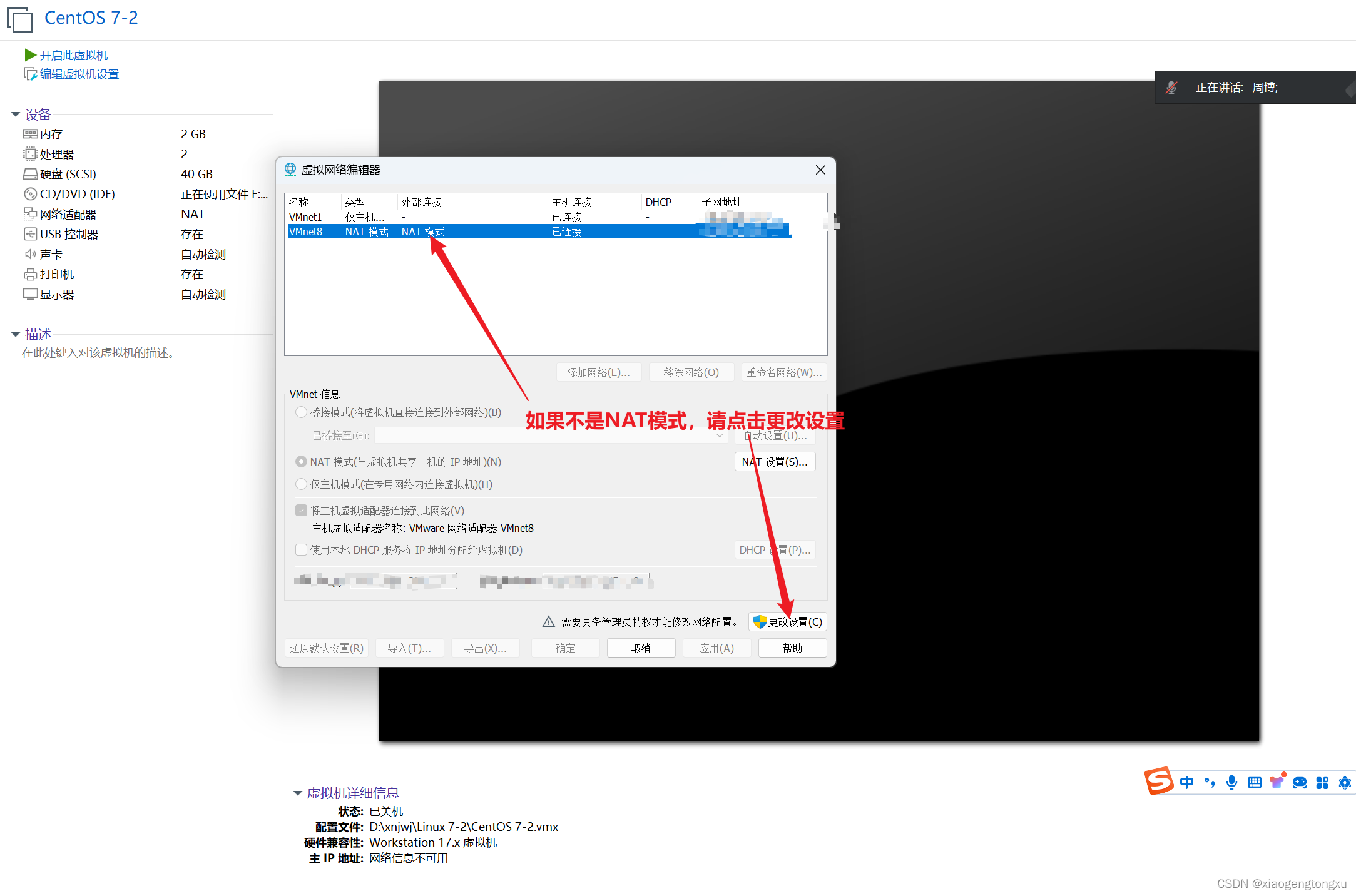
Task: Click the DHCP column header
Action: click(670, 202)
